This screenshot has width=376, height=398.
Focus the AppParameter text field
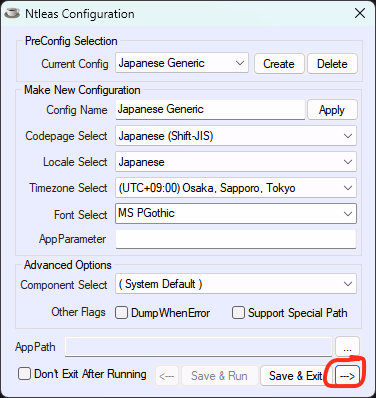tap(236, 239)
